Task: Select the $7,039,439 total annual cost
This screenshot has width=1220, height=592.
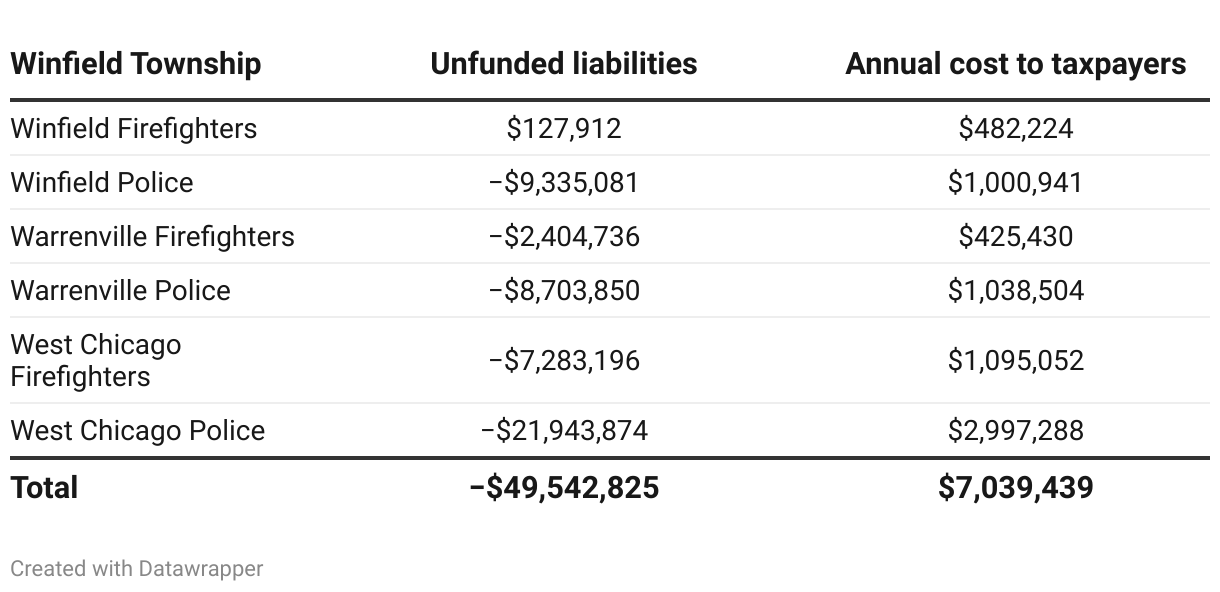Action: tap(1015, 488)
